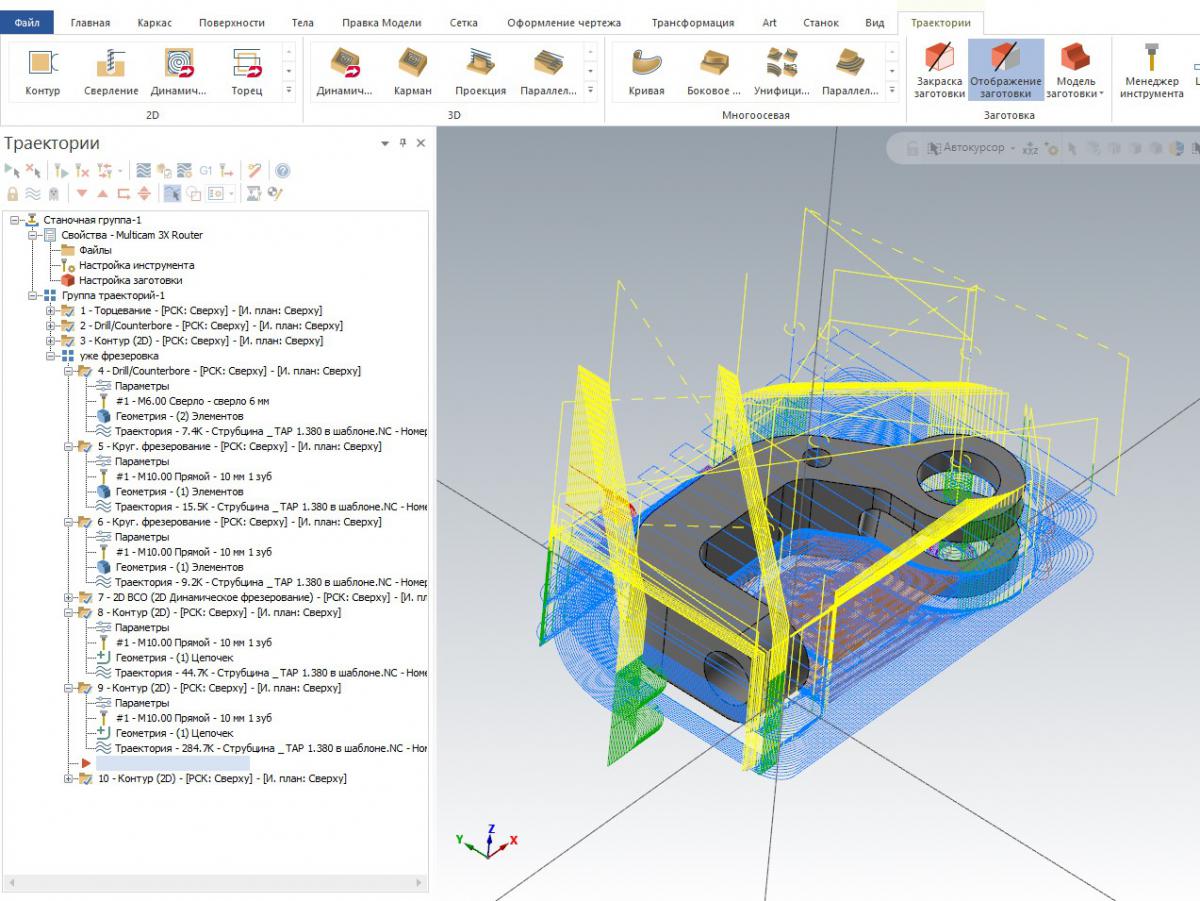Choose the Карман 3D pocket toolpath

pyautogui.click(x=412, y=71)
